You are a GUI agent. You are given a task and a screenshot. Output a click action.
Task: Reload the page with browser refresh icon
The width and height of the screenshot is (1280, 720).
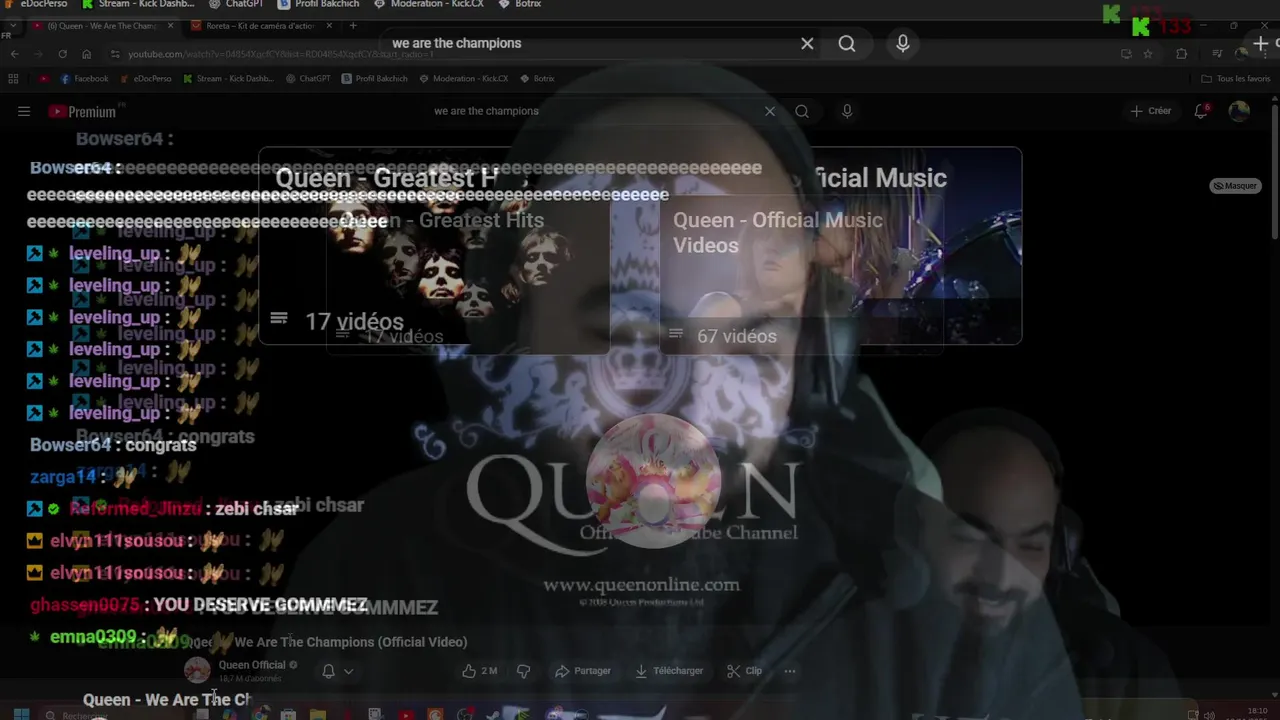tap(62, 54)
